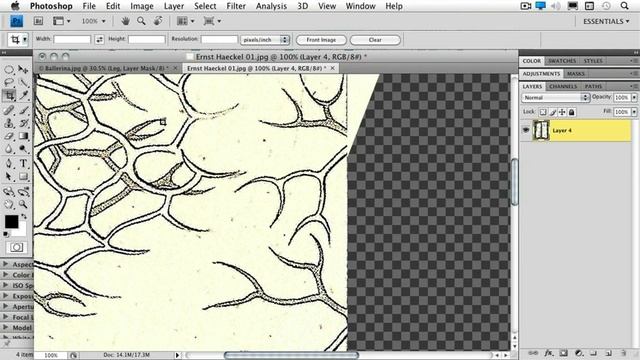Swap width and height values
Screen dimensions: 640x360
click(99, 40)
